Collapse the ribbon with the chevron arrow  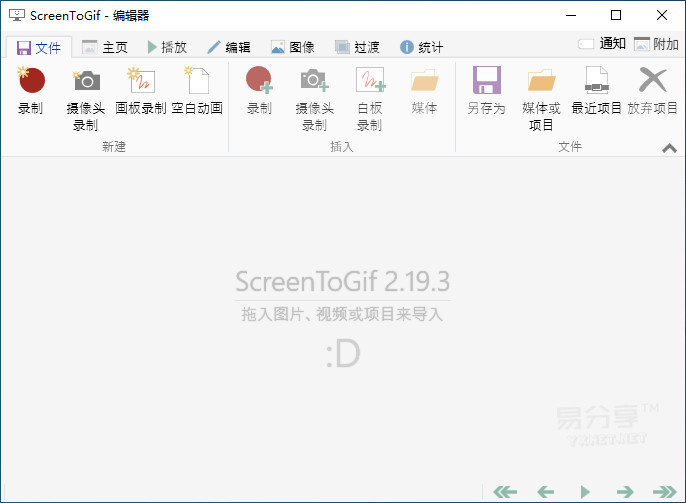[x=669, y=148]
